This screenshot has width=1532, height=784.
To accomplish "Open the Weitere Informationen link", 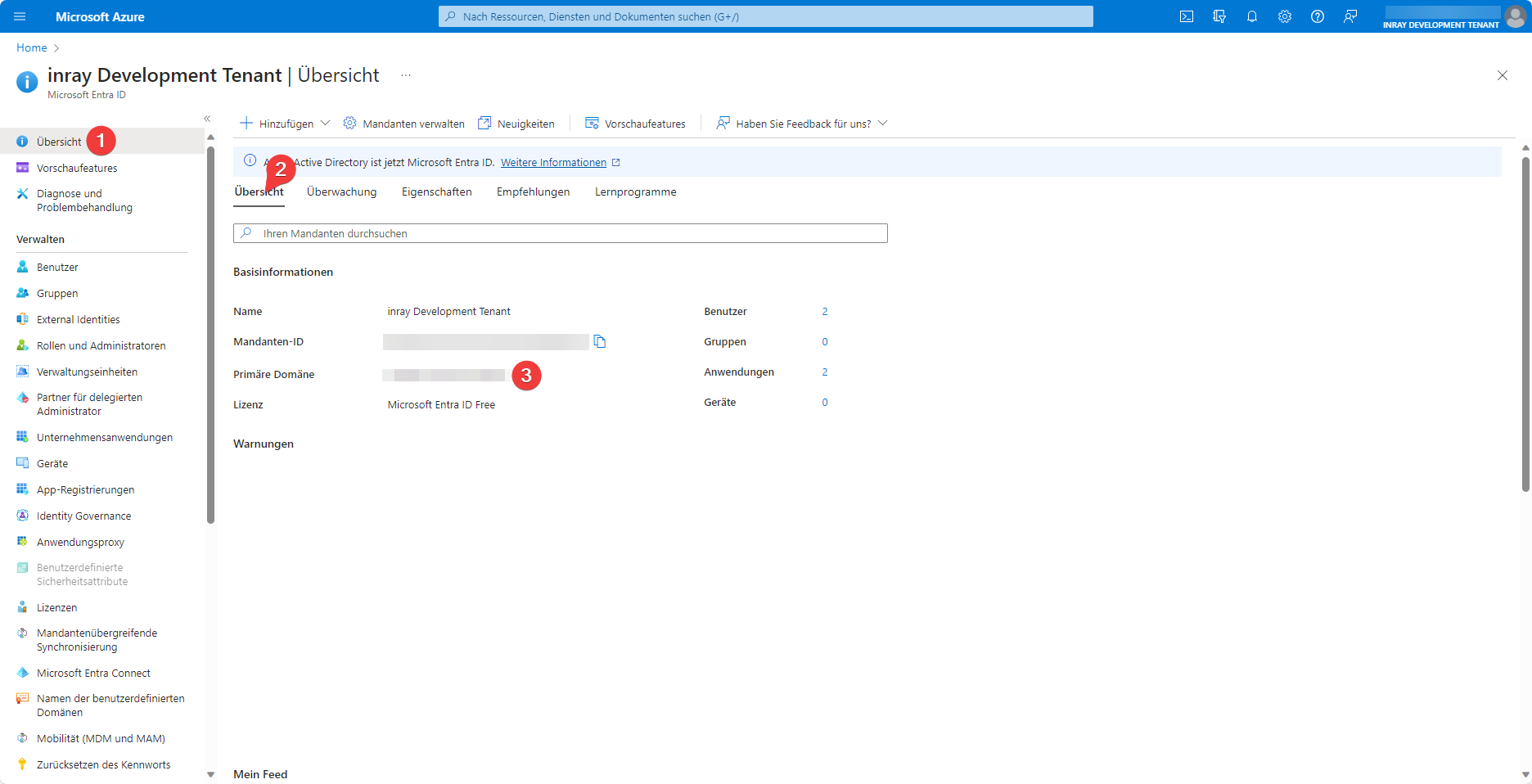I will pos(553,163).
